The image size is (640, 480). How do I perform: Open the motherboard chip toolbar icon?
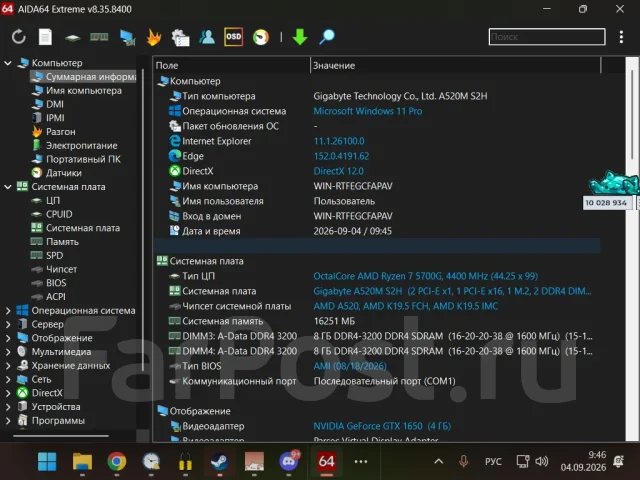point(72,38)
